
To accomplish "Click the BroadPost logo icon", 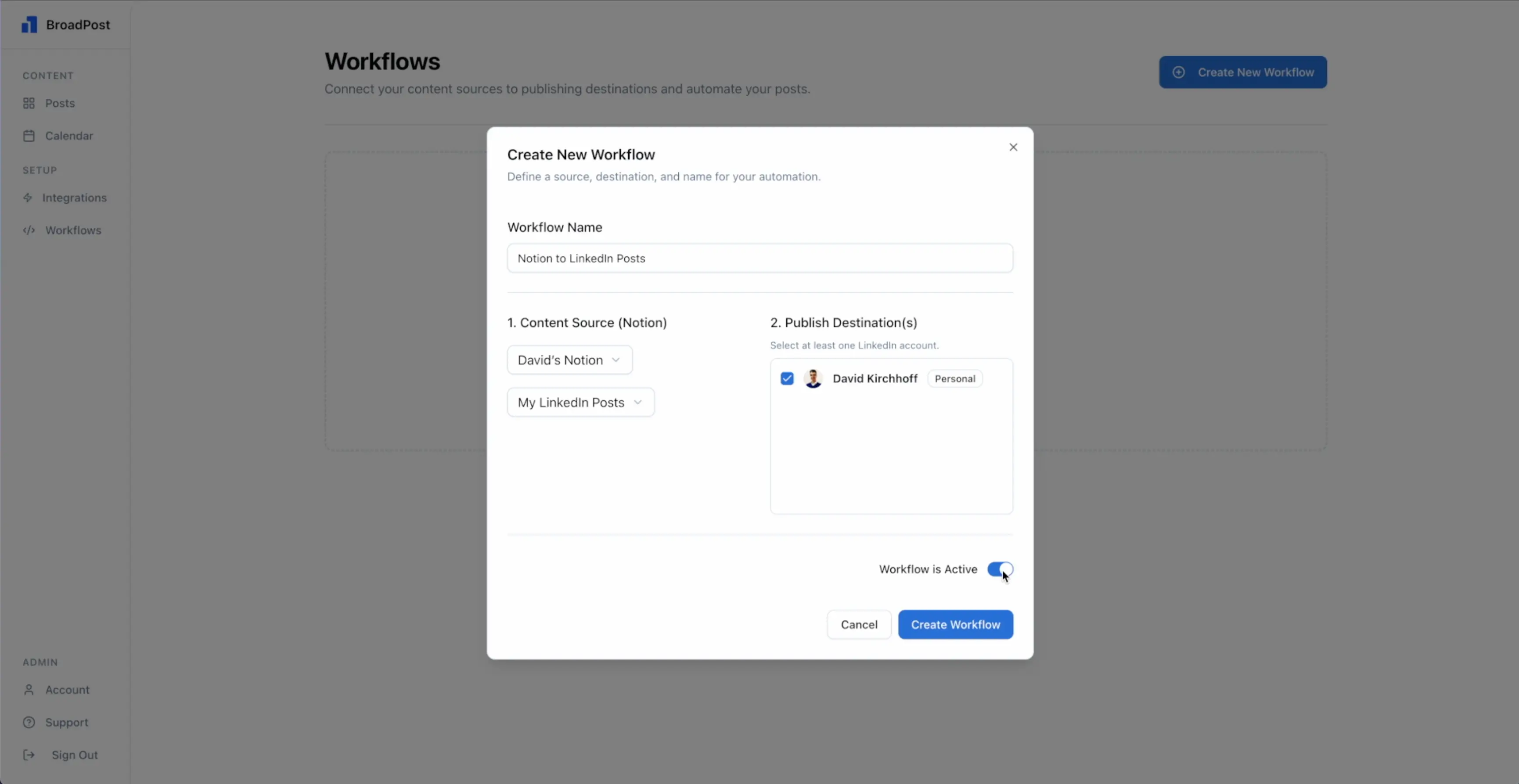I will (29, 25).
